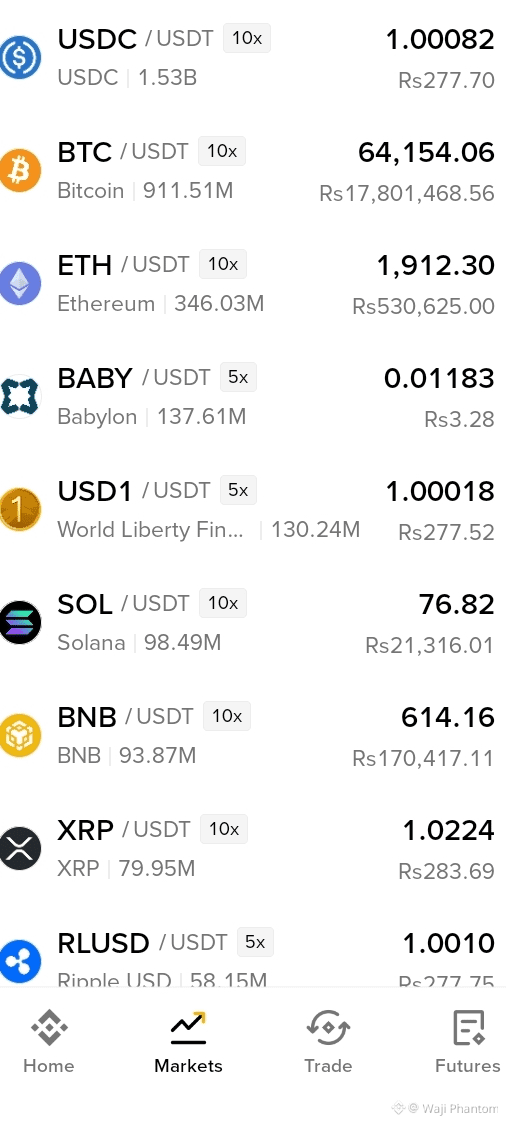506x1124 pixels.
Task: Tap the Solana logo icon
Action: click(19, 623)
